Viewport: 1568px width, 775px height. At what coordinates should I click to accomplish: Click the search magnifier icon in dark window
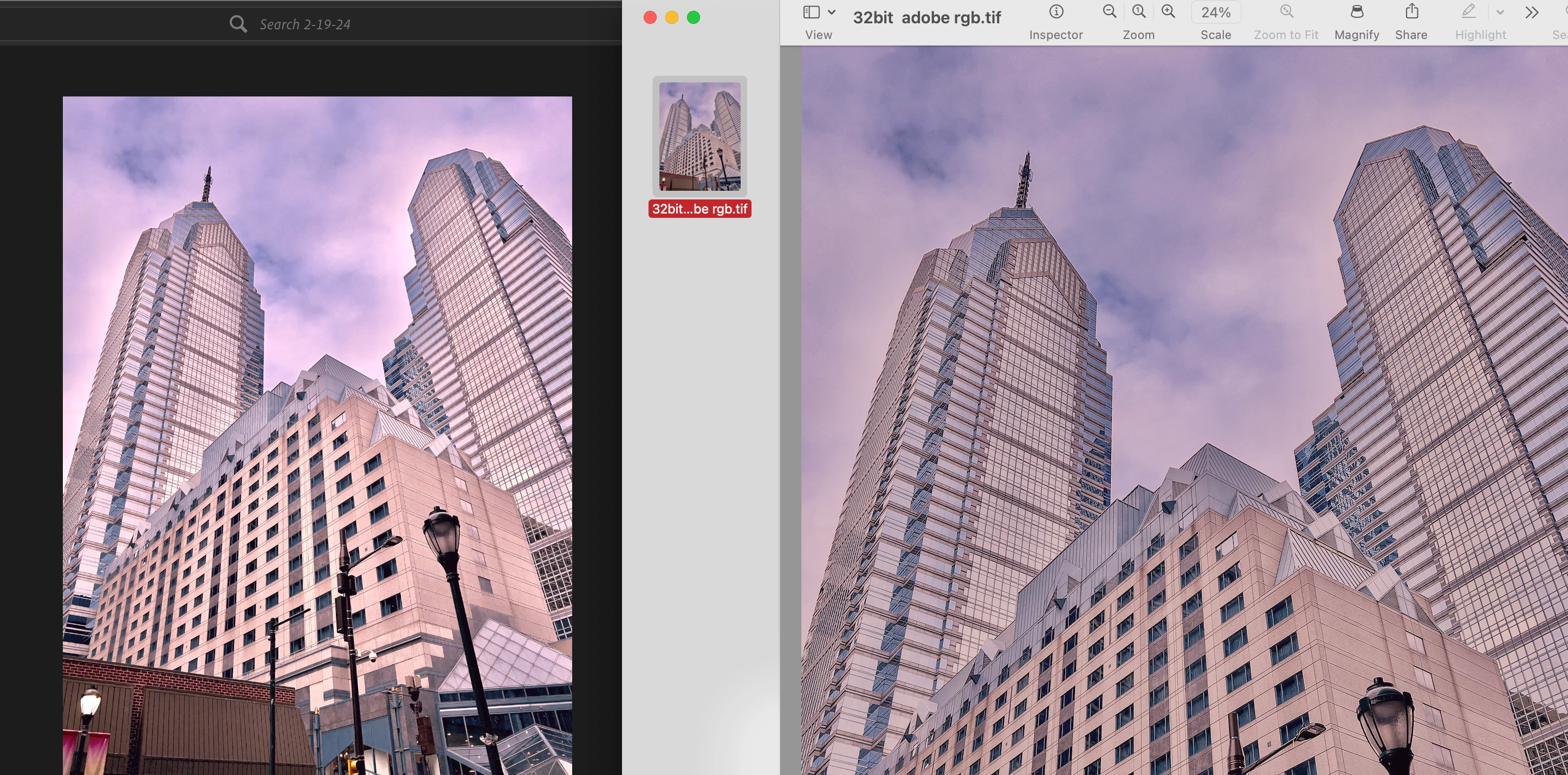point(238,24)
